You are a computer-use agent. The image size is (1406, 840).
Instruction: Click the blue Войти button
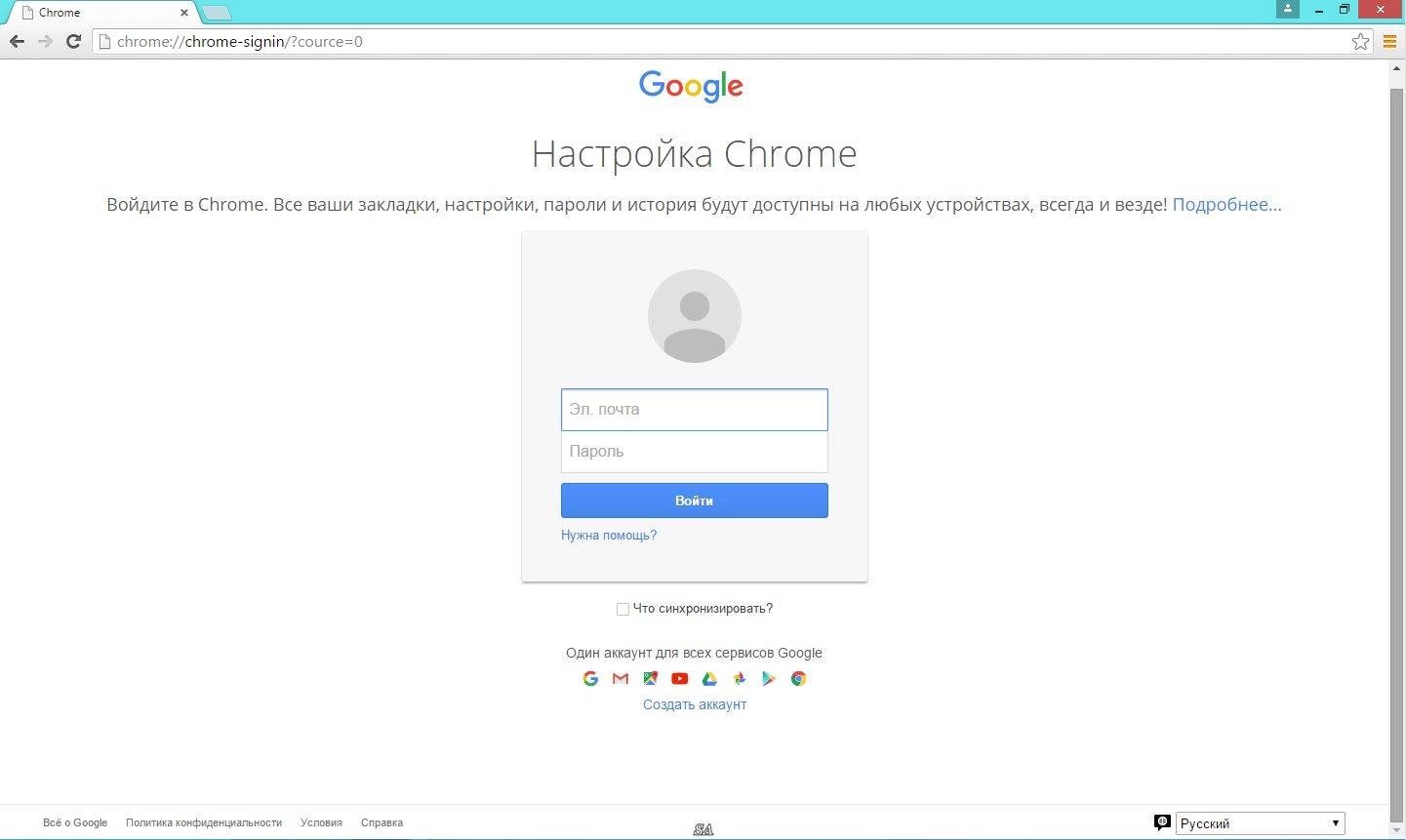695,500
